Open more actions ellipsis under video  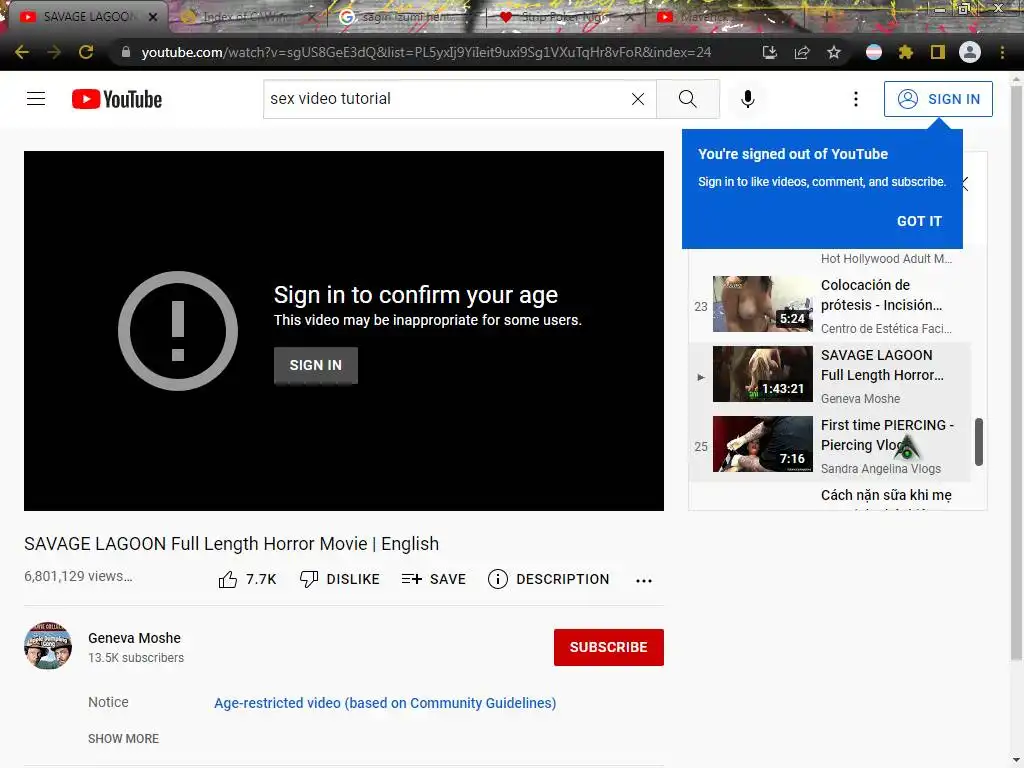[644, 581]
